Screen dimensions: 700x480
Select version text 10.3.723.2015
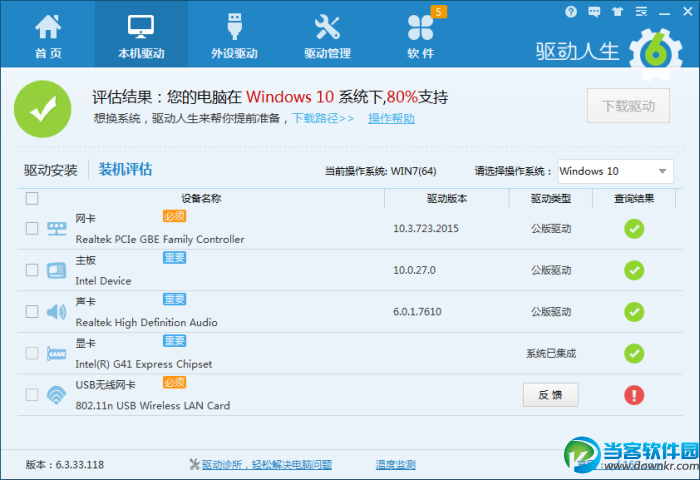(x=426, y=229)
